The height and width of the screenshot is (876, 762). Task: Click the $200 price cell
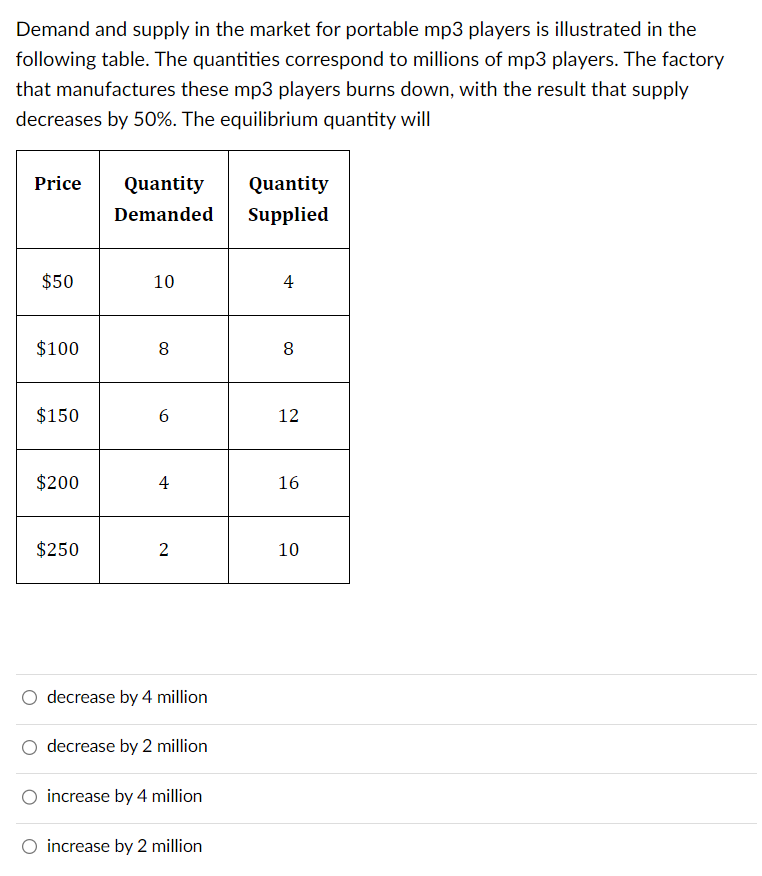click(57, 483)
